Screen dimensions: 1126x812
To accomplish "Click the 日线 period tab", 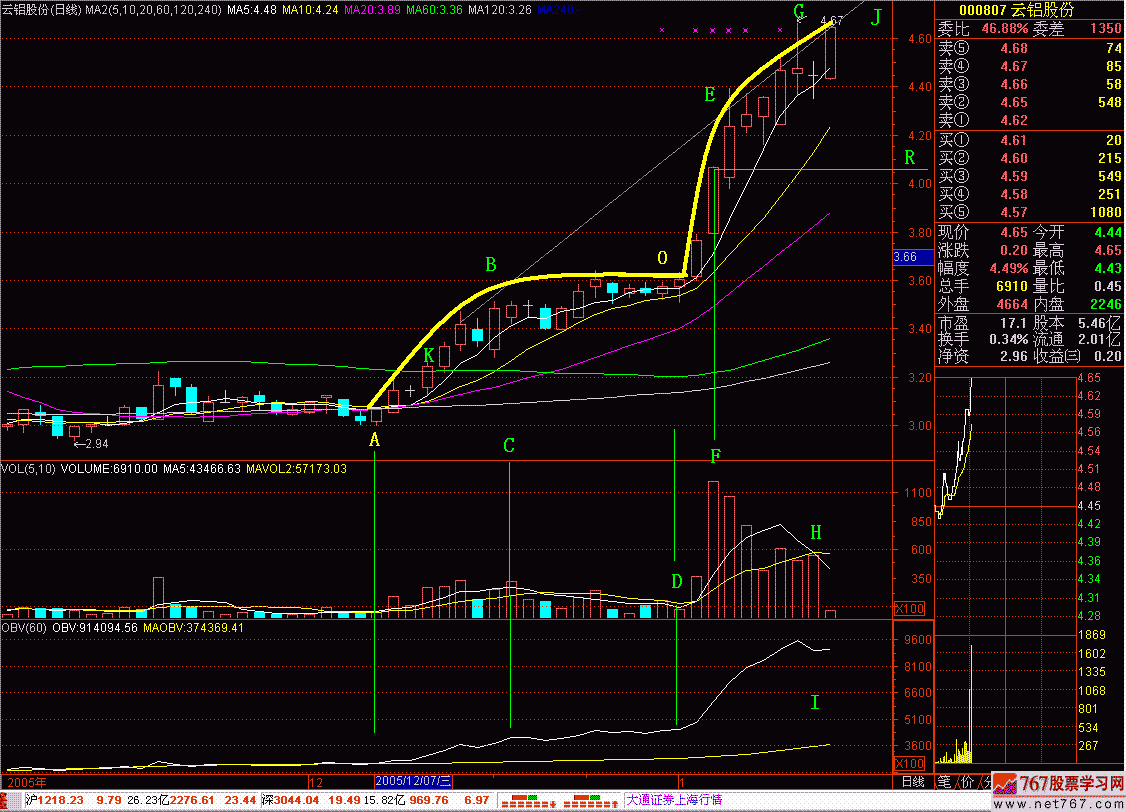I will [910, 780].
